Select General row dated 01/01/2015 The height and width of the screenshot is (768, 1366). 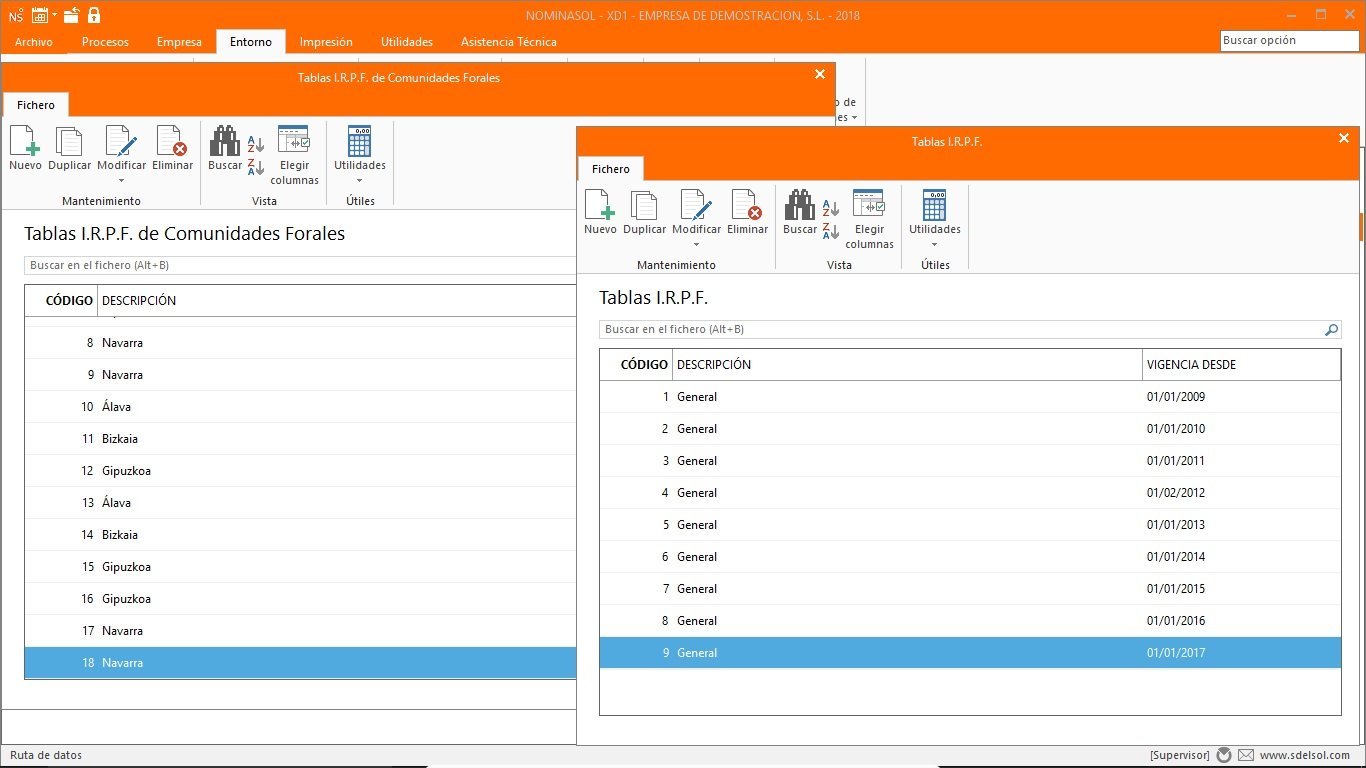click(970, 589)
